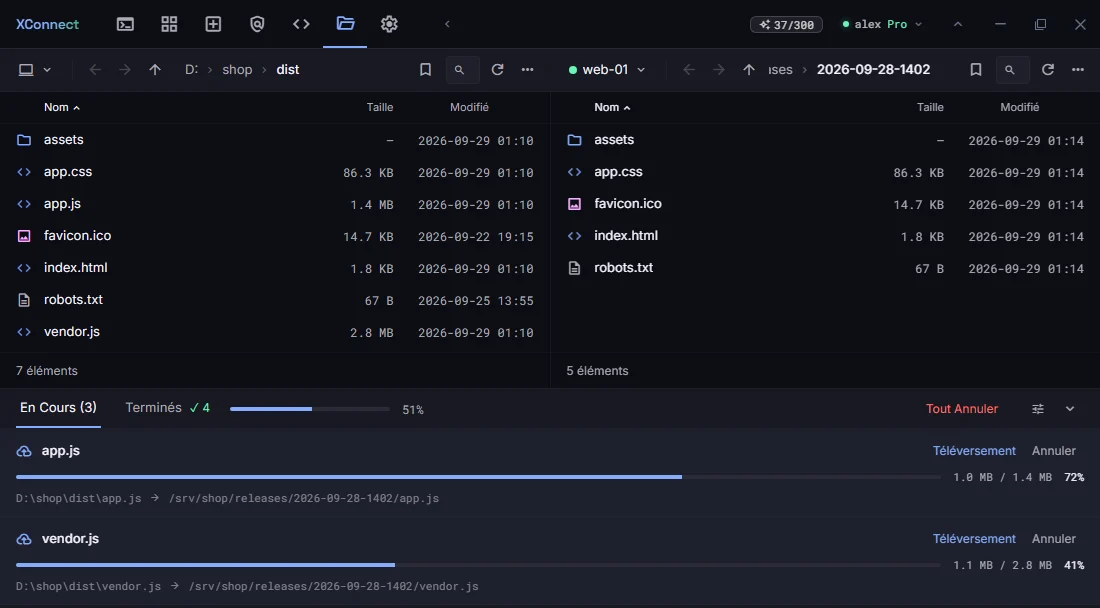
Task: Open settings gear in top bar
Action: (389, 25)
